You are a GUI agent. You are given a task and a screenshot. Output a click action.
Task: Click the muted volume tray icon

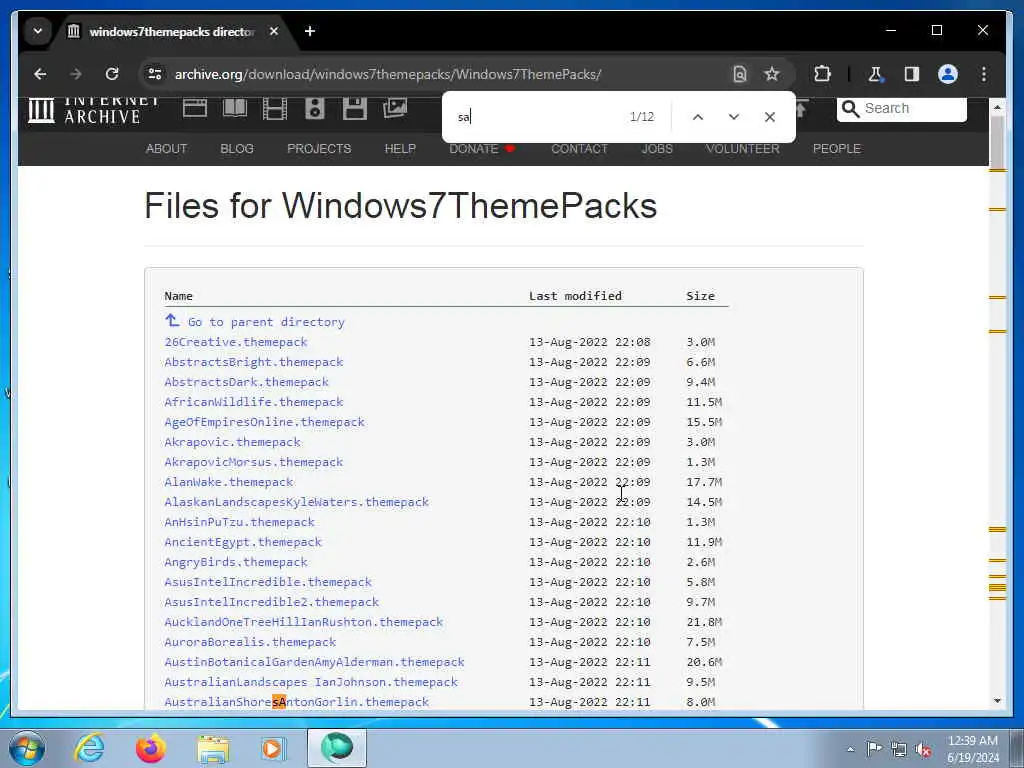coord(923,749)
